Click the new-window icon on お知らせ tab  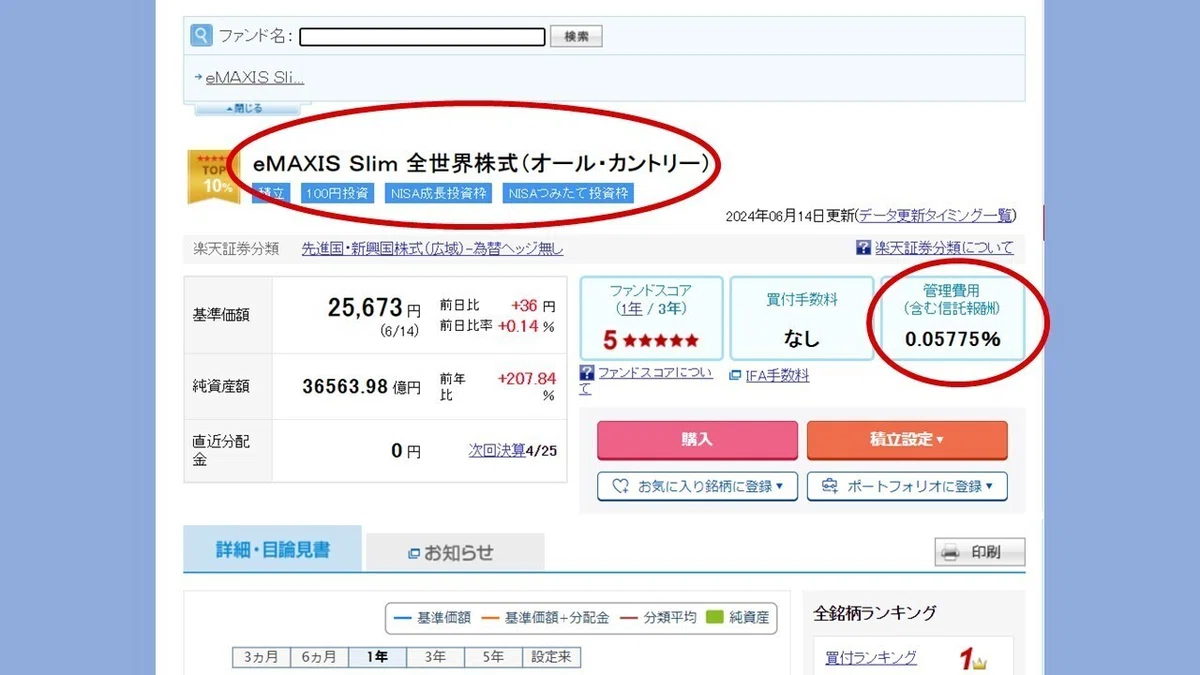pos(414,553)
